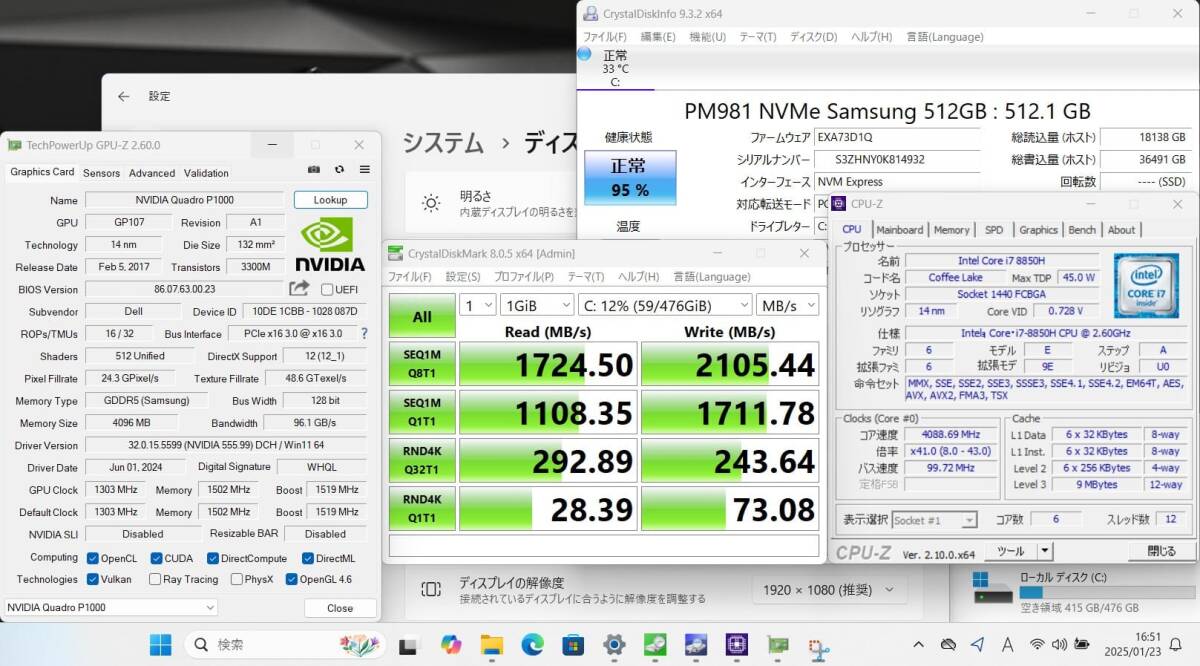Toggle the OpenCL checkbox
Viewport: 1200px width, 666px height.
coord(93,558)
